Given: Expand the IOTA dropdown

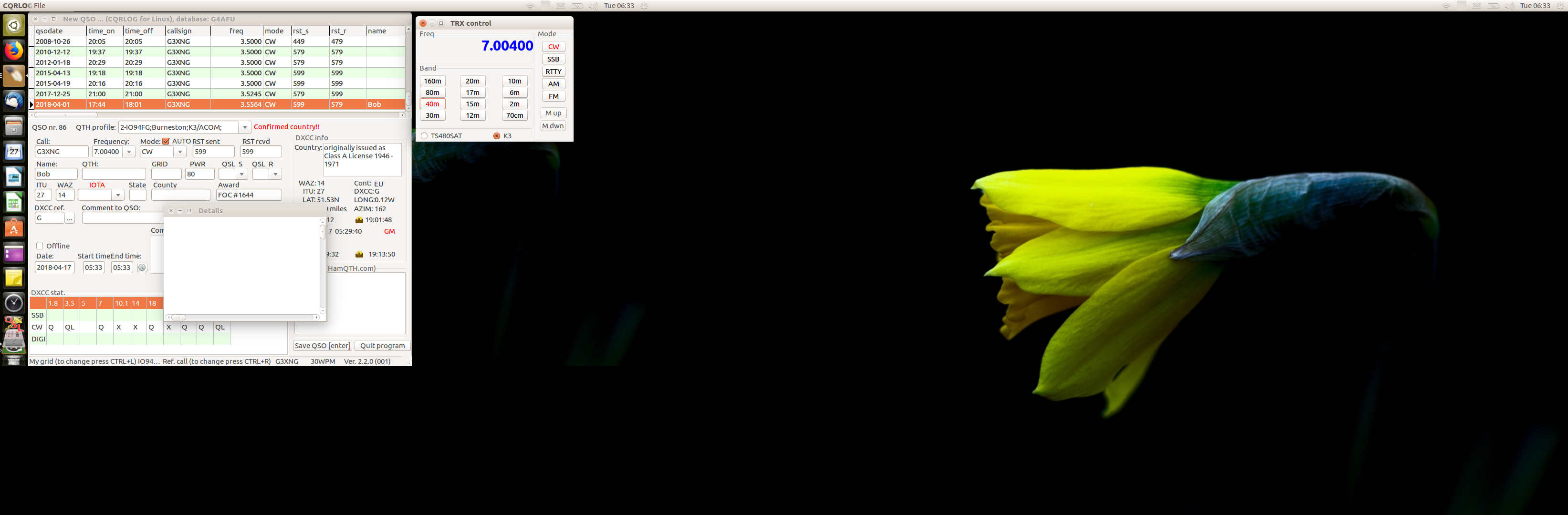Looking at the screenshot, I should [118, 195].
